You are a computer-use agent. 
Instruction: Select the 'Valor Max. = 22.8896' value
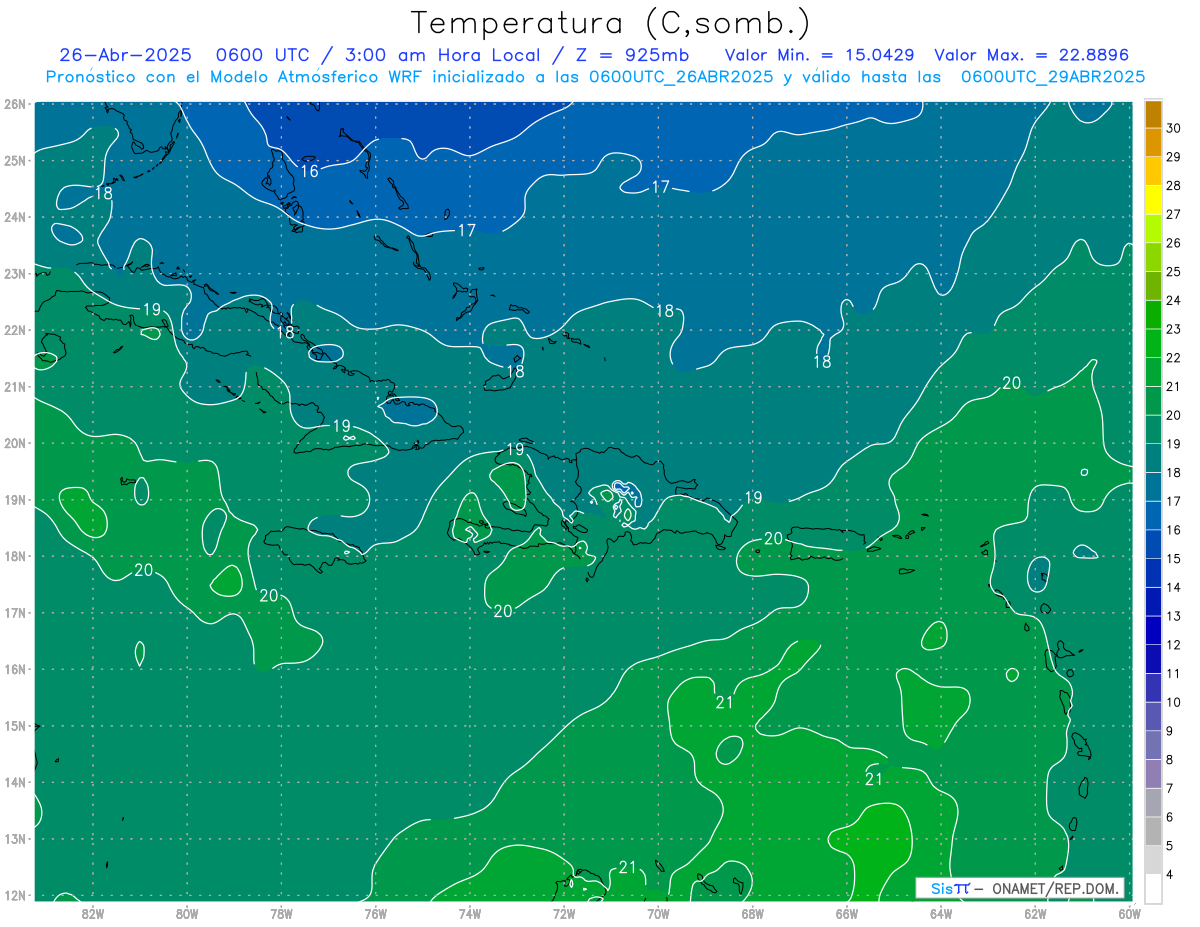1032,55
